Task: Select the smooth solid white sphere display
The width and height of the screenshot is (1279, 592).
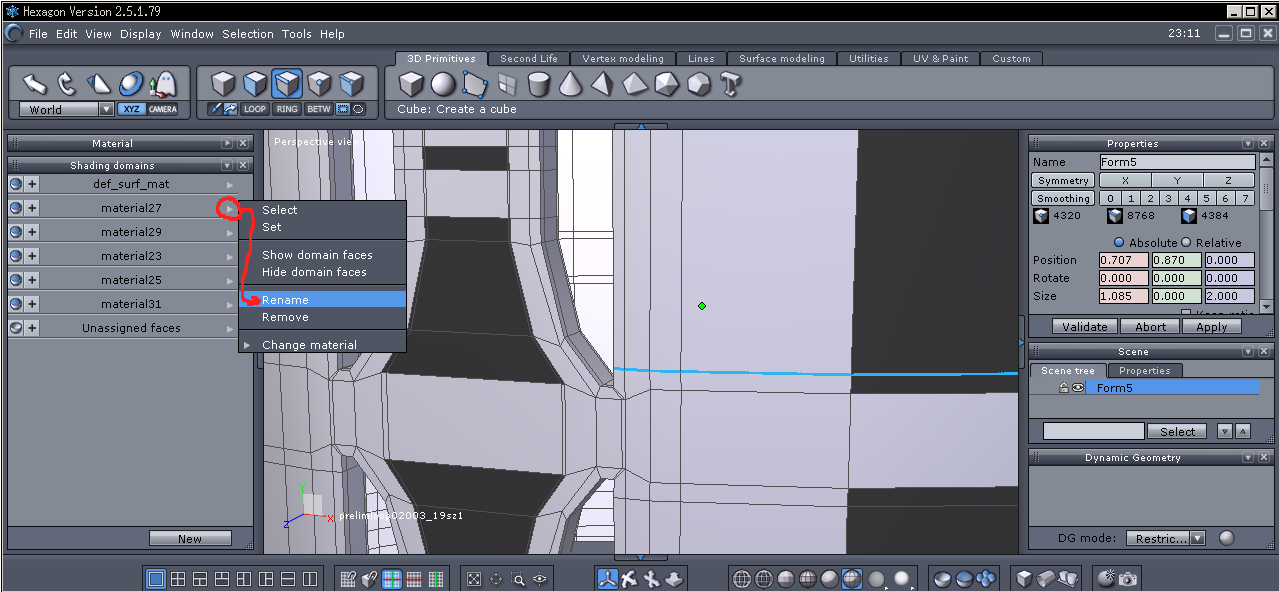Action: 901,578
